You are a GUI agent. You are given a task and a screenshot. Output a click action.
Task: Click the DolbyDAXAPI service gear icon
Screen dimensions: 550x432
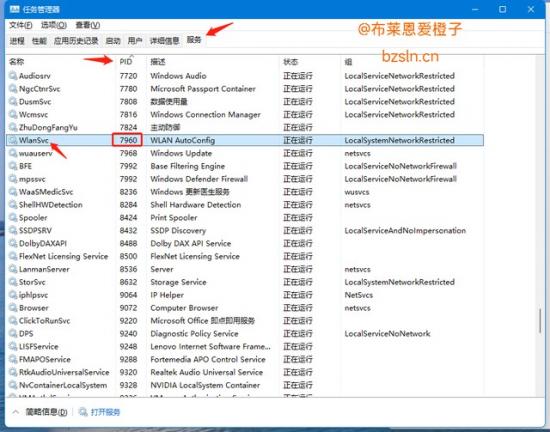tap(13, 243)
